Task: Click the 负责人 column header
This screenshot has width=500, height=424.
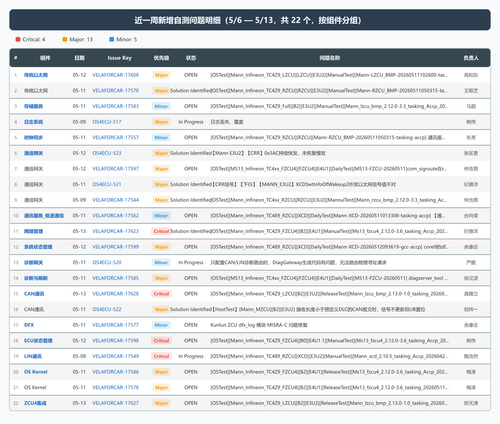Action: click(471, 58)
